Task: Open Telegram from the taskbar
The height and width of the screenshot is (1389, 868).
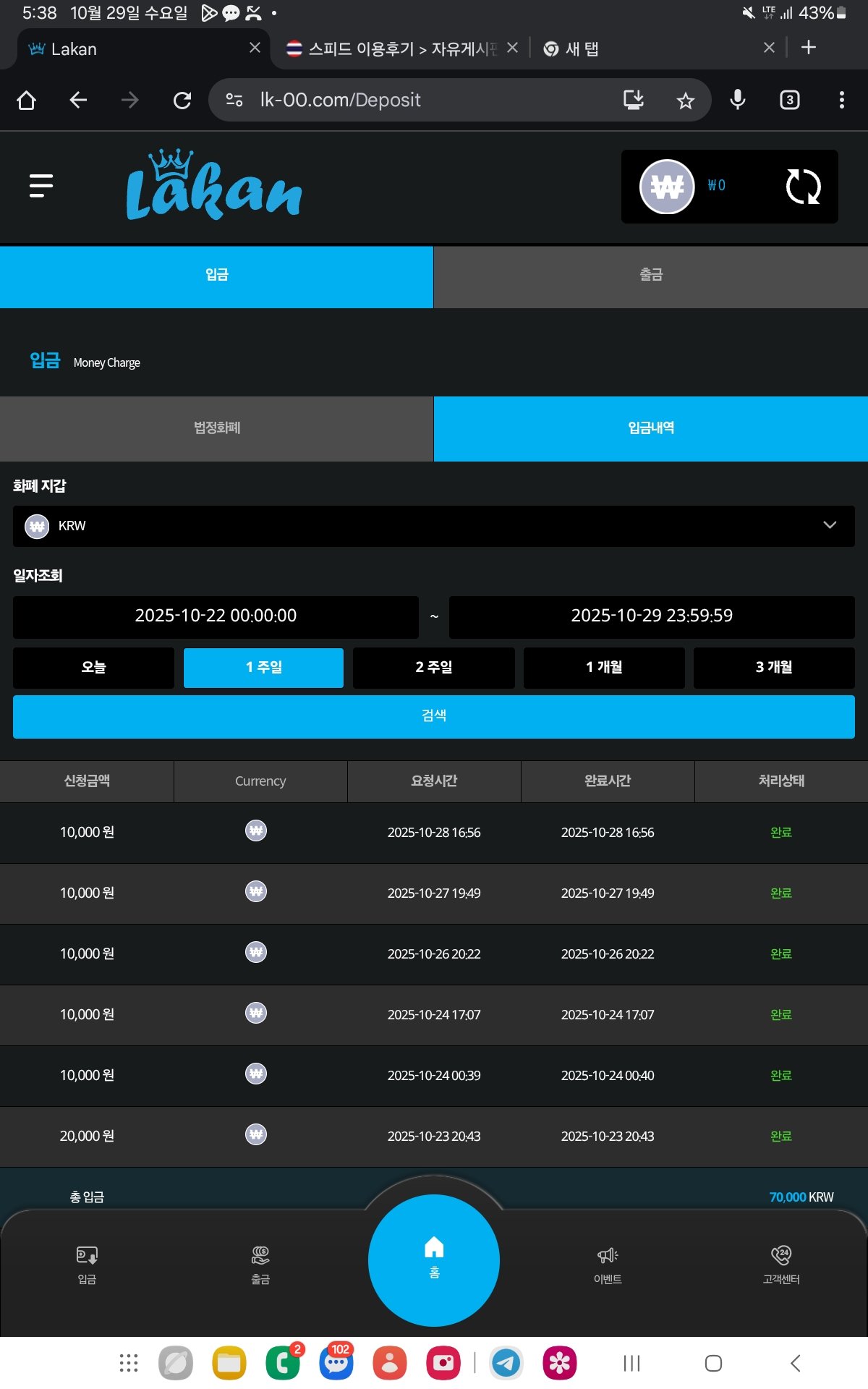Action: pos(506,1363)
